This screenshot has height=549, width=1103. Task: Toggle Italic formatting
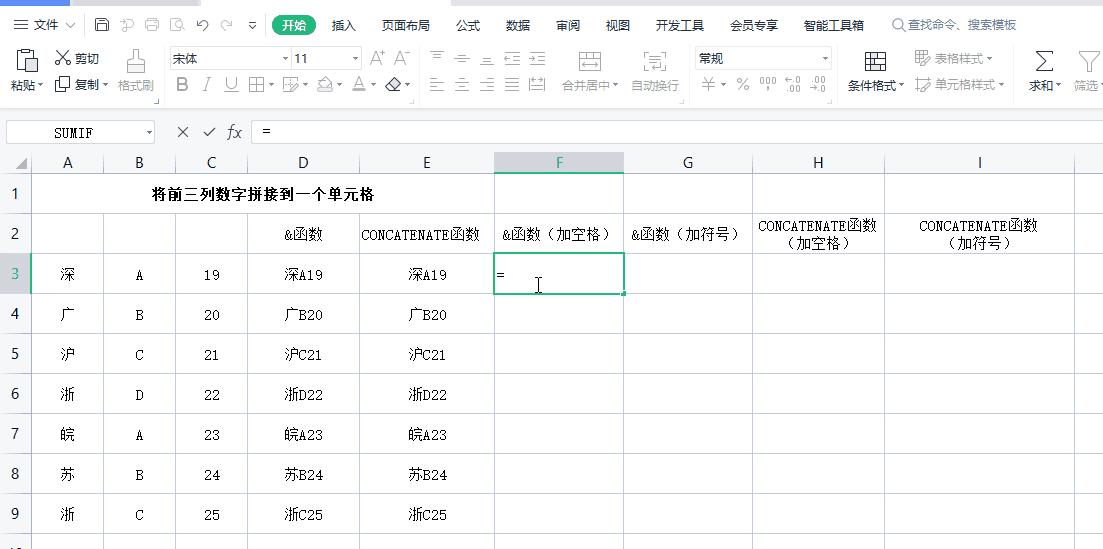pos(207,85)
